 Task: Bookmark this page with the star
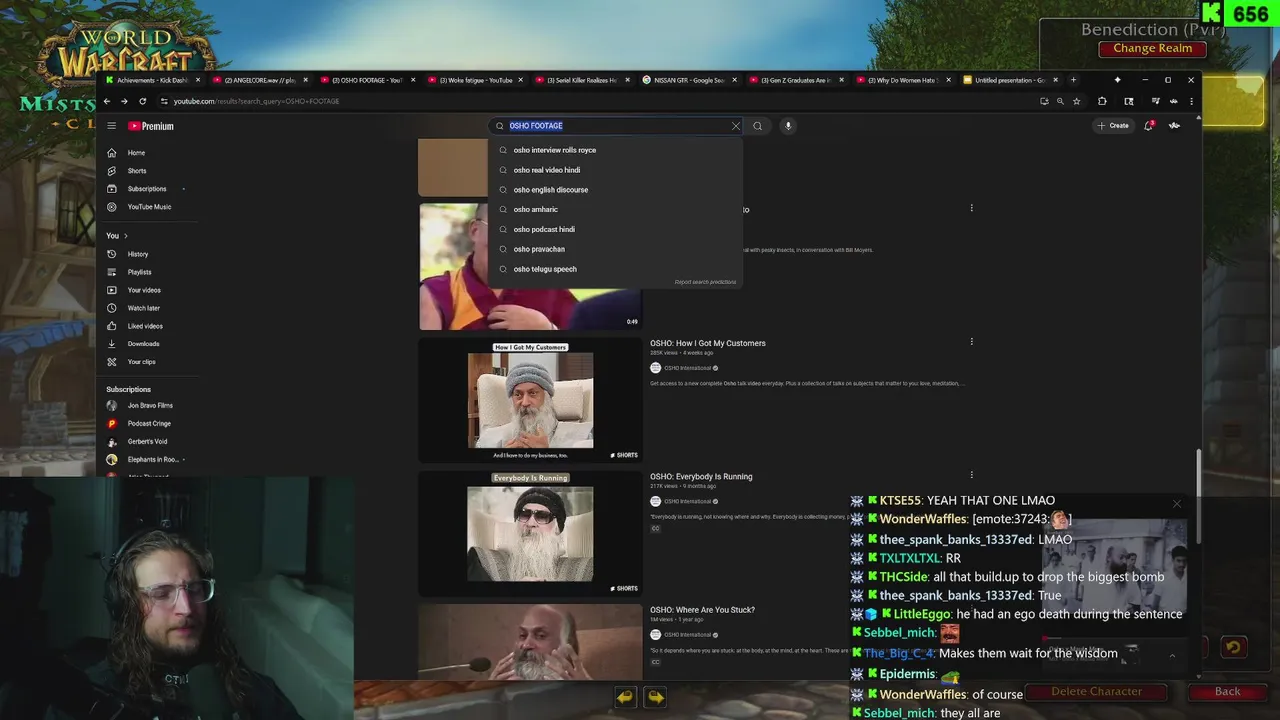(1076, 101)
